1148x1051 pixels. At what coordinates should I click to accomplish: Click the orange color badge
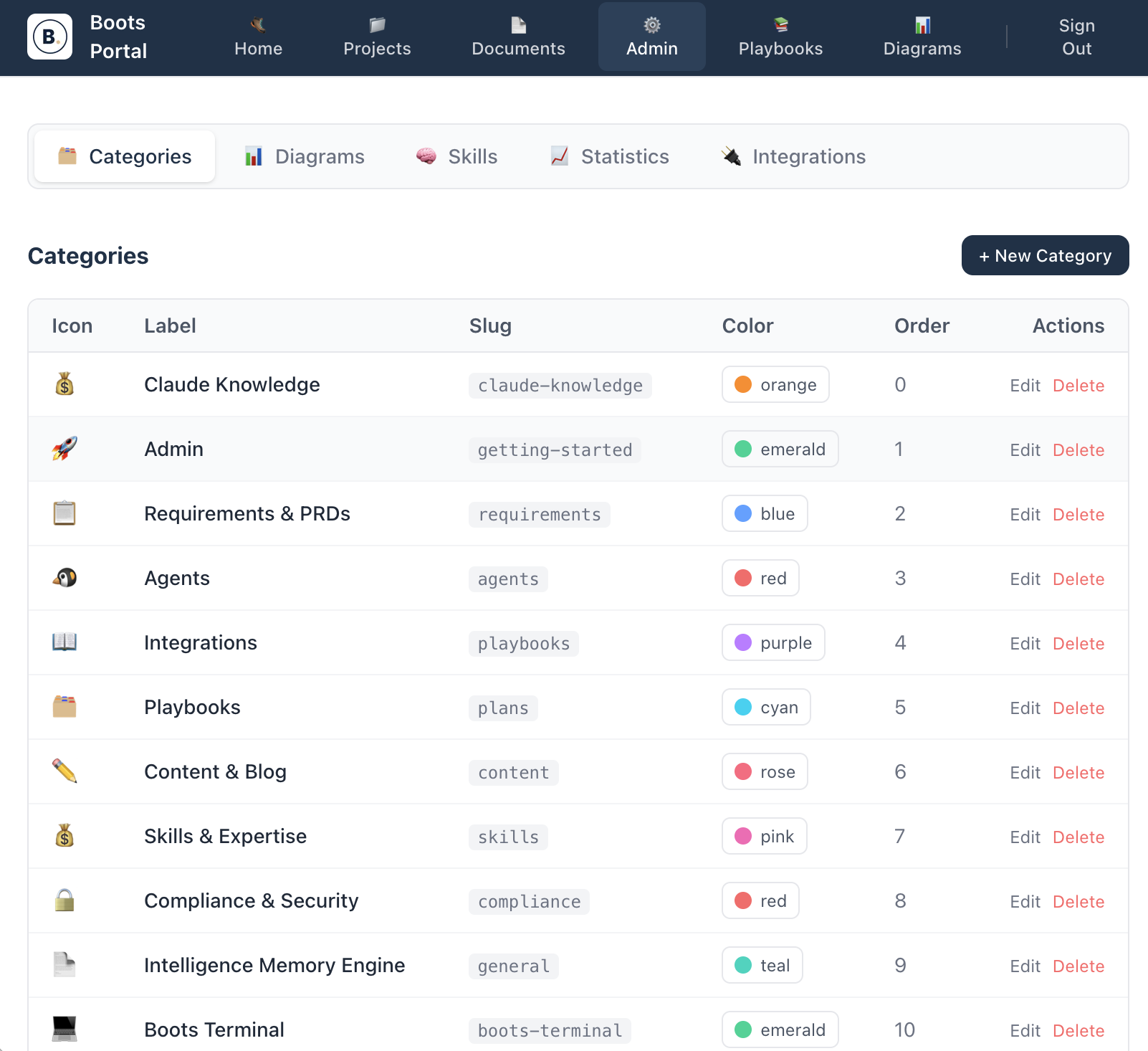775,384
